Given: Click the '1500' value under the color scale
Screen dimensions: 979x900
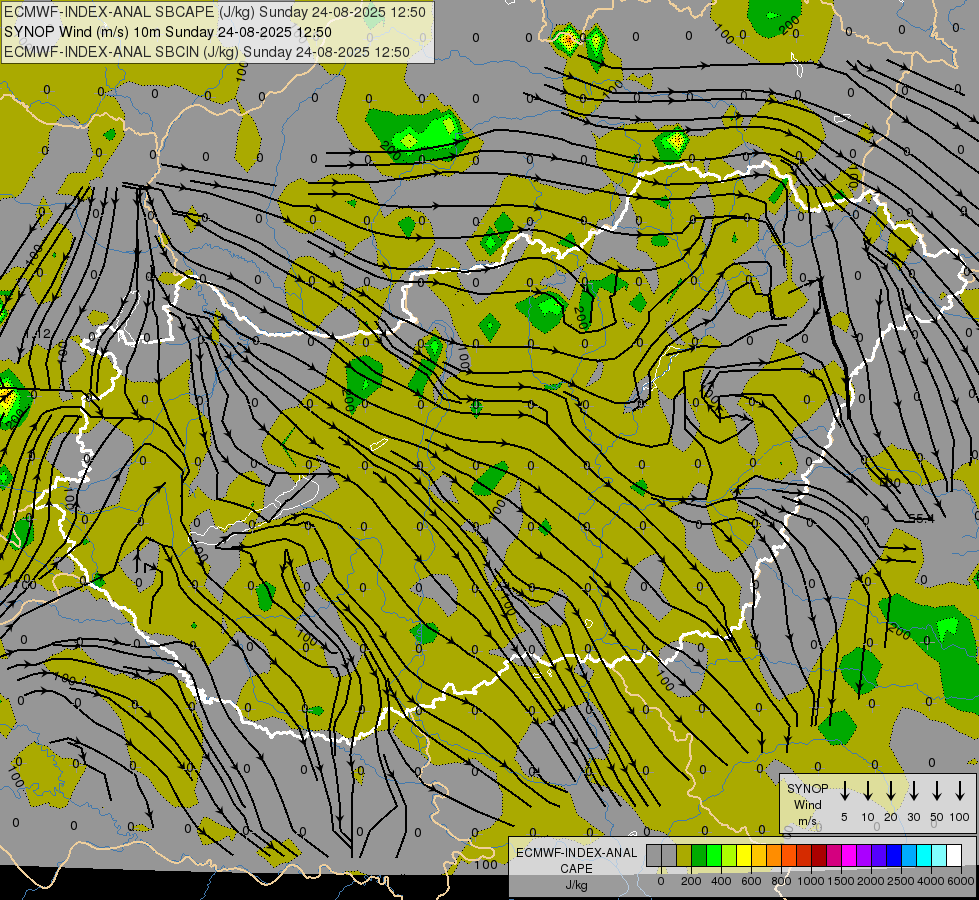Looking at the screenshot, I should tap(841, 881).
